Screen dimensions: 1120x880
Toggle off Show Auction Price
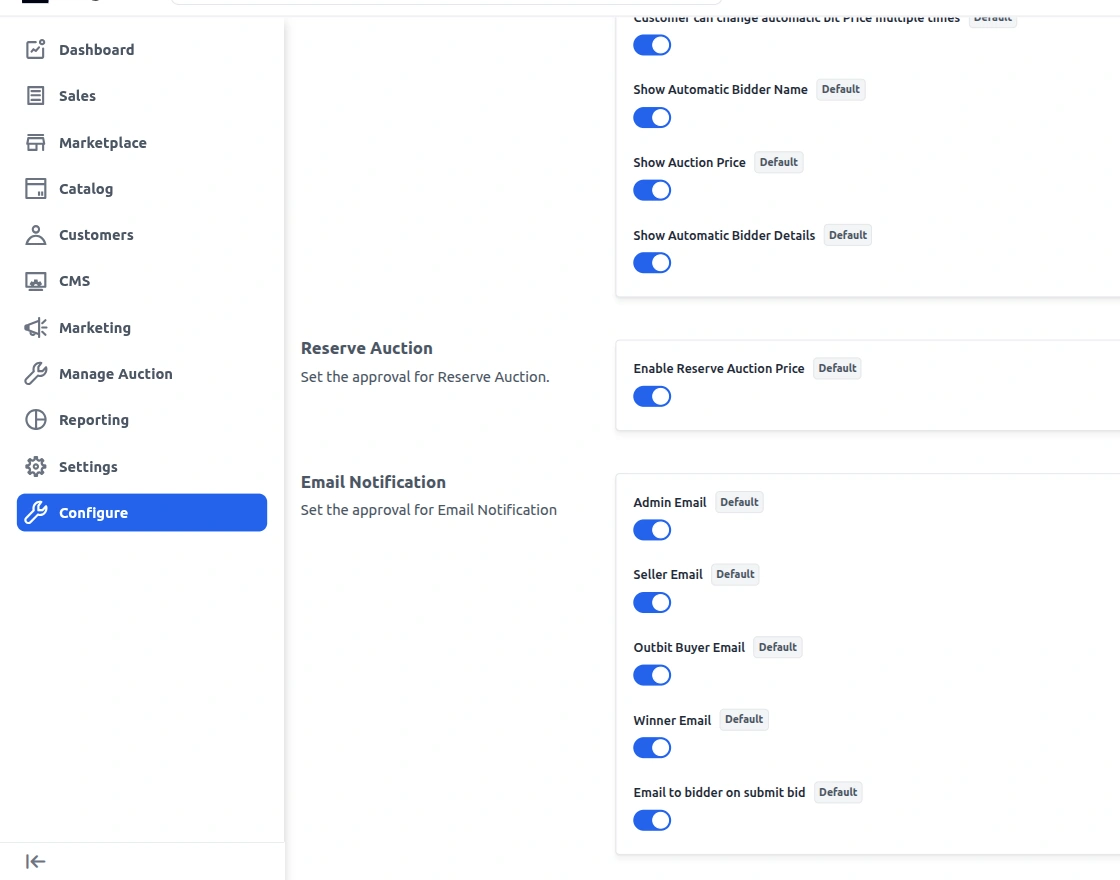click(x=652, y=190)
